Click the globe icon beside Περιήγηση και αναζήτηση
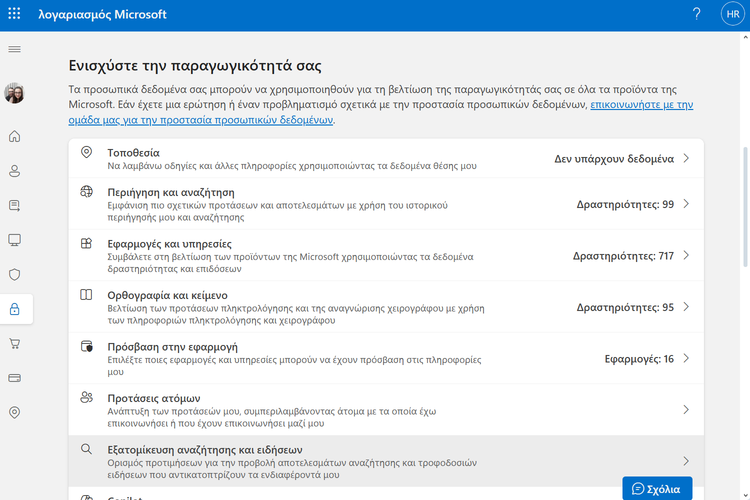 (x=86, y=192)
